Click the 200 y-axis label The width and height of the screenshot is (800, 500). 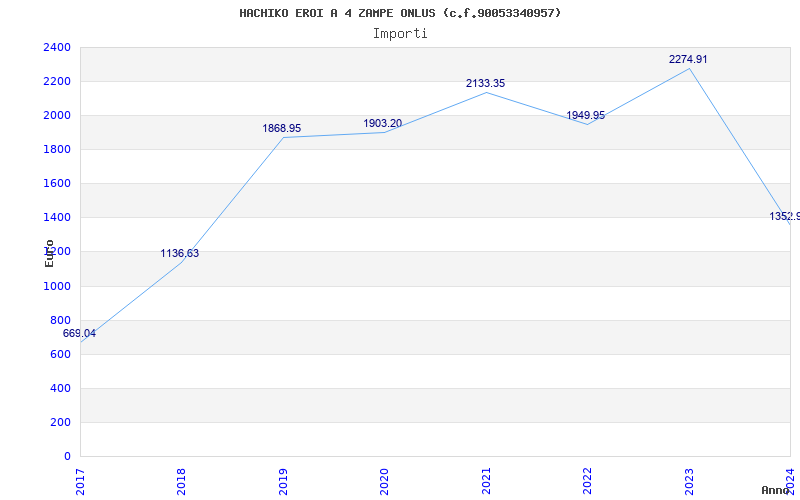pos(61,422)
